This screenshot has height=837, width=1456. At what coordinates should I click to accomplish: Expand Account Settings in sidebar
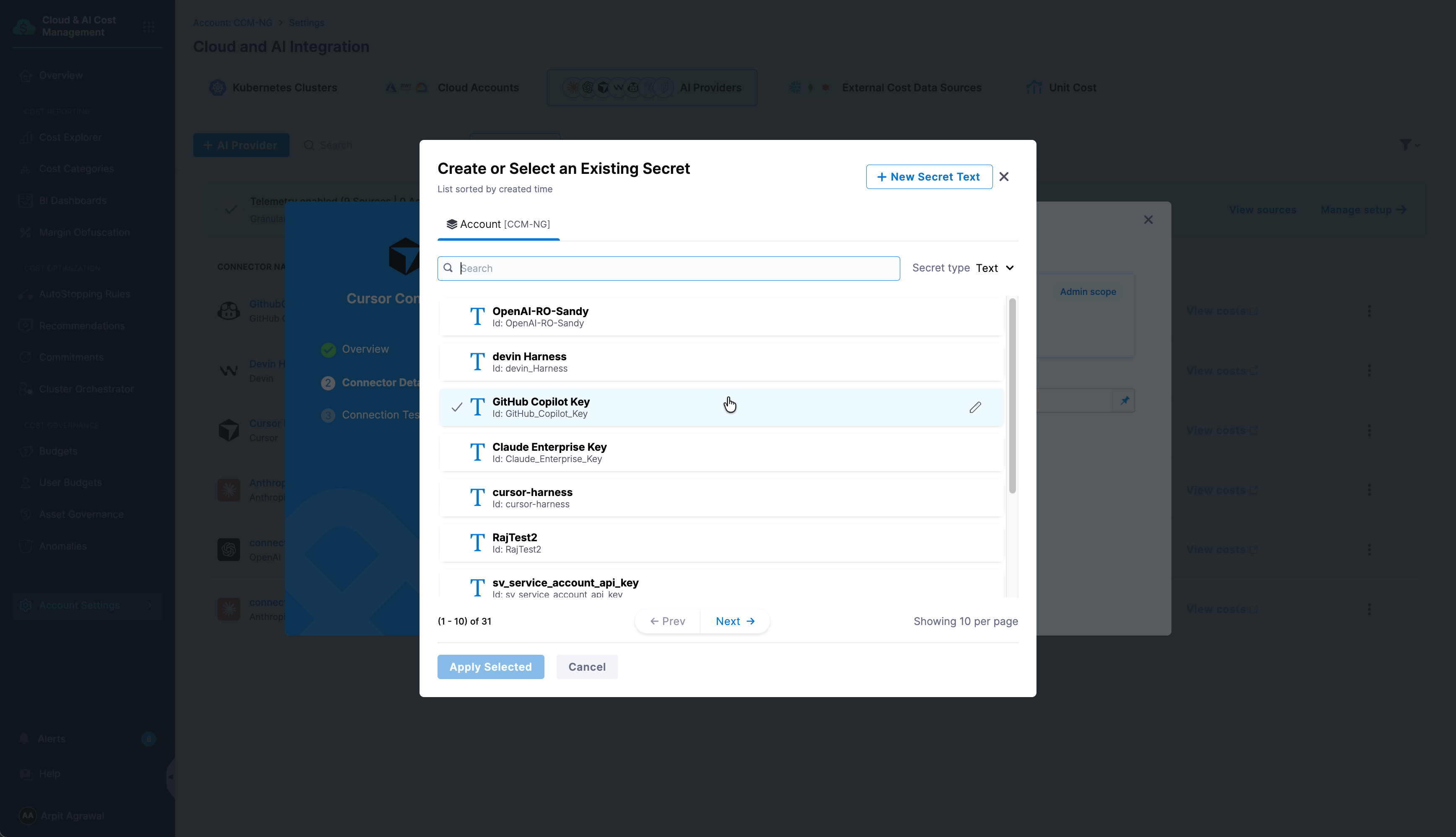pyautogui.click(x=88, y=605)
